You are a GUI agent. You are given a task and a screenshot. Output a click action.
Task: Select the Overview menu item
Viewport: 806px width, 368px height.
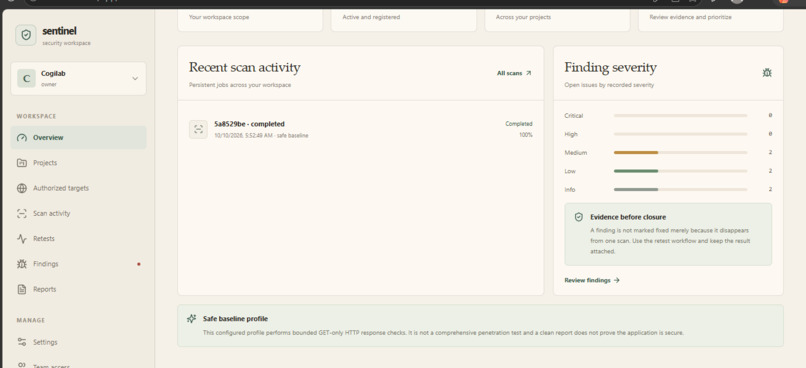[x=78, y=138]
